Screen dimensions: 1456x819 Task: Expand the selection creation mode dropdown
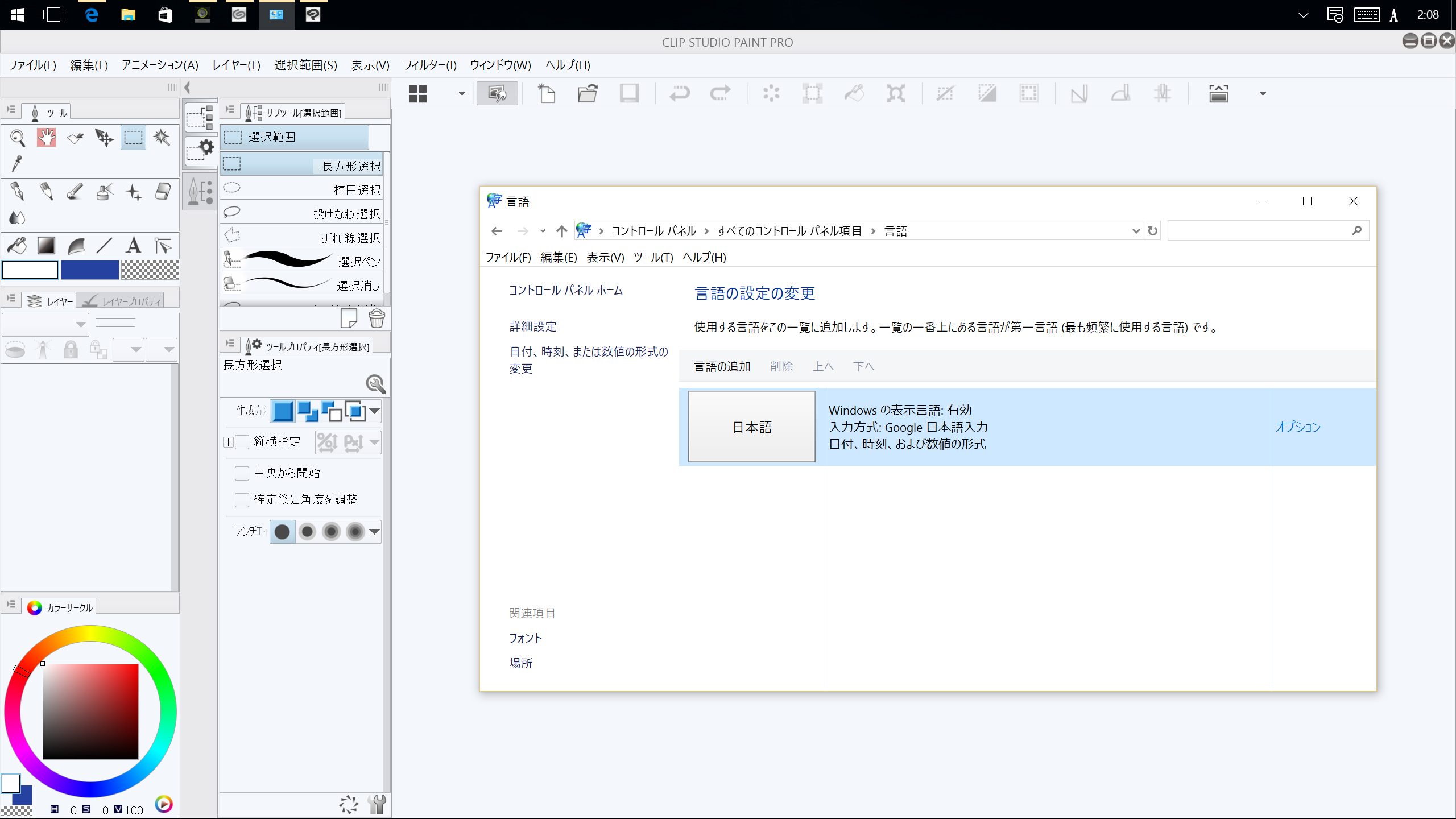(374, 411)
